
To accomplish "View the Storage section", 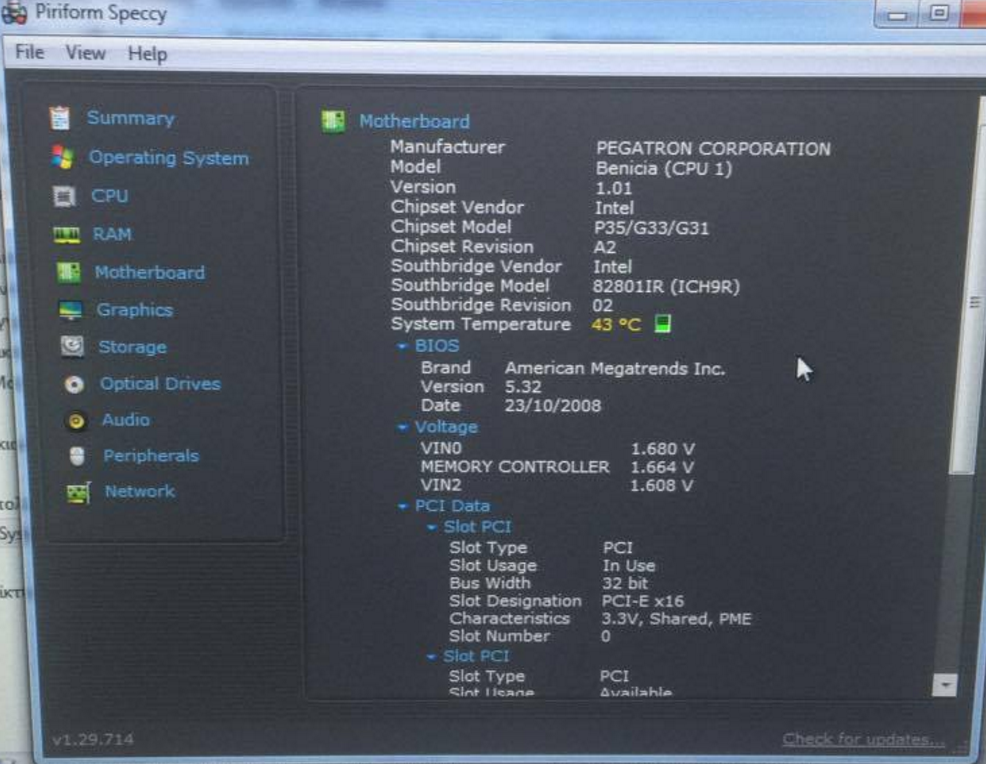I will [133, 347].
